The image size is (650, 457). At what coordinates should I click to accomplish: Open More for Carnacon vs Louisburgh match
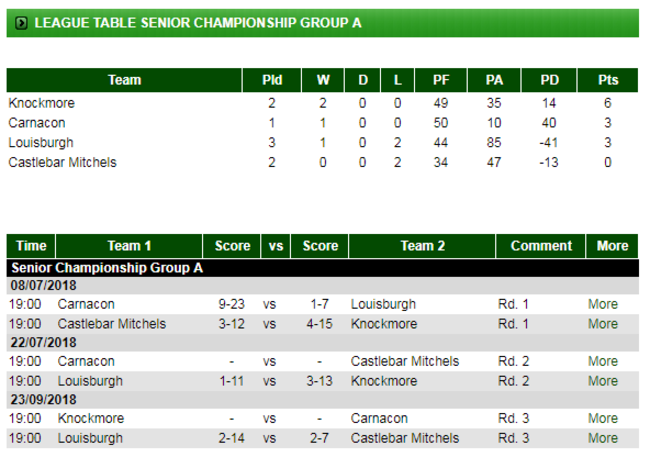(602, 304)
